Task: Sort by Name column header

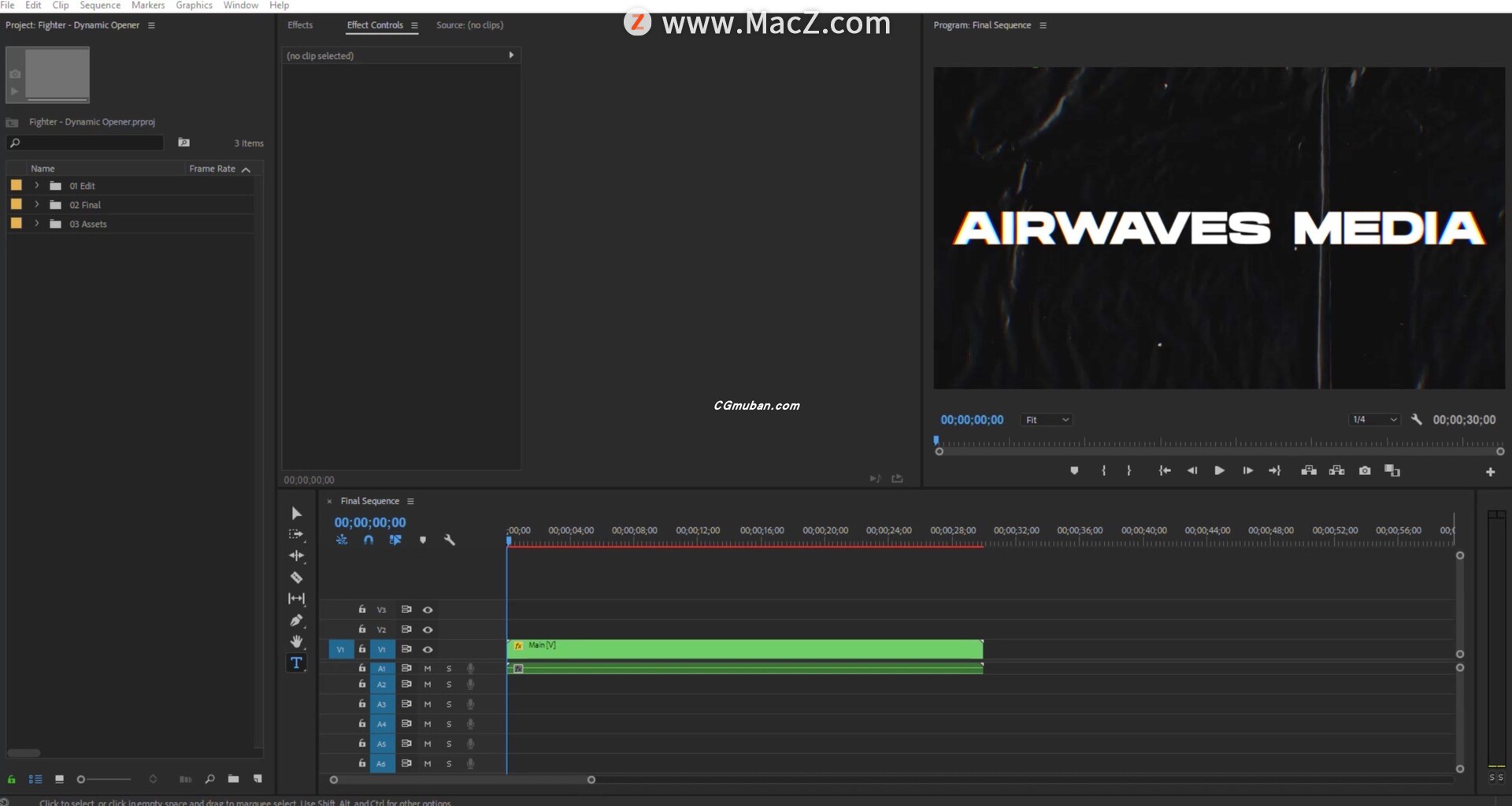Action: [x=43, y=169]
